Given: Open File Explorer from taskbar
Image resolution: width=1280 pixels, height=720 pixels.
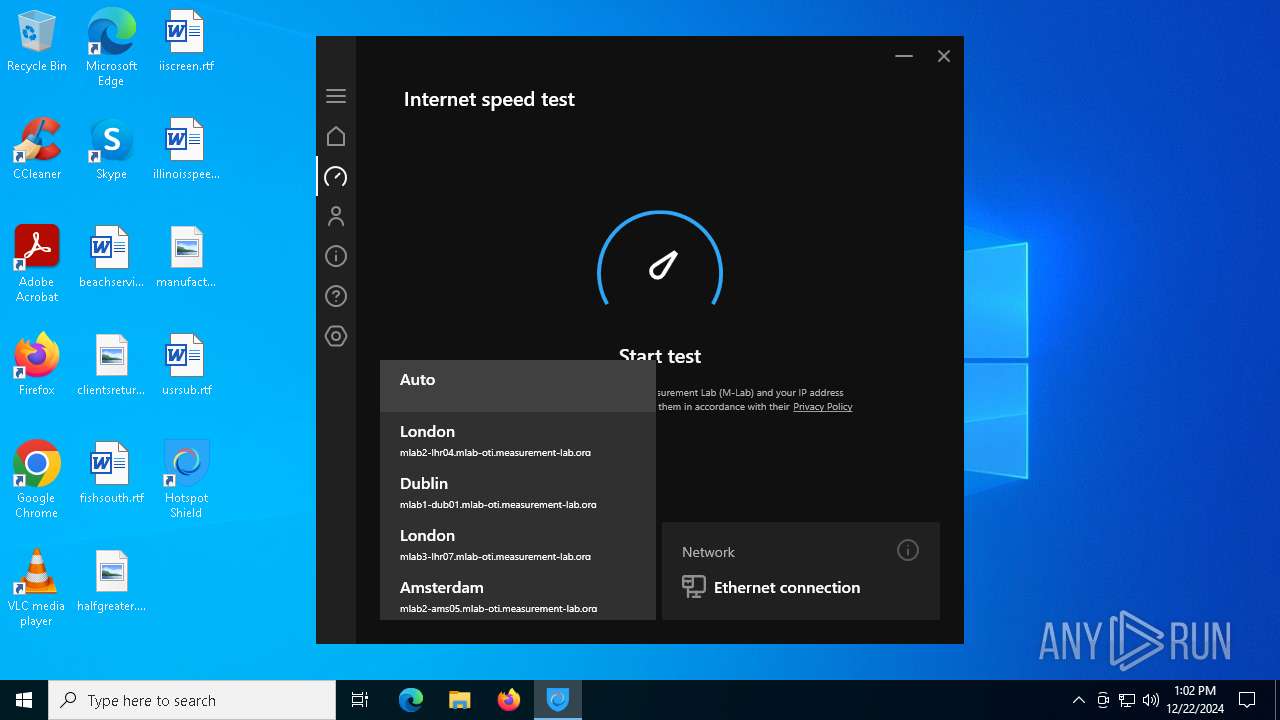Looking at the screenshot, I should 459,700.
